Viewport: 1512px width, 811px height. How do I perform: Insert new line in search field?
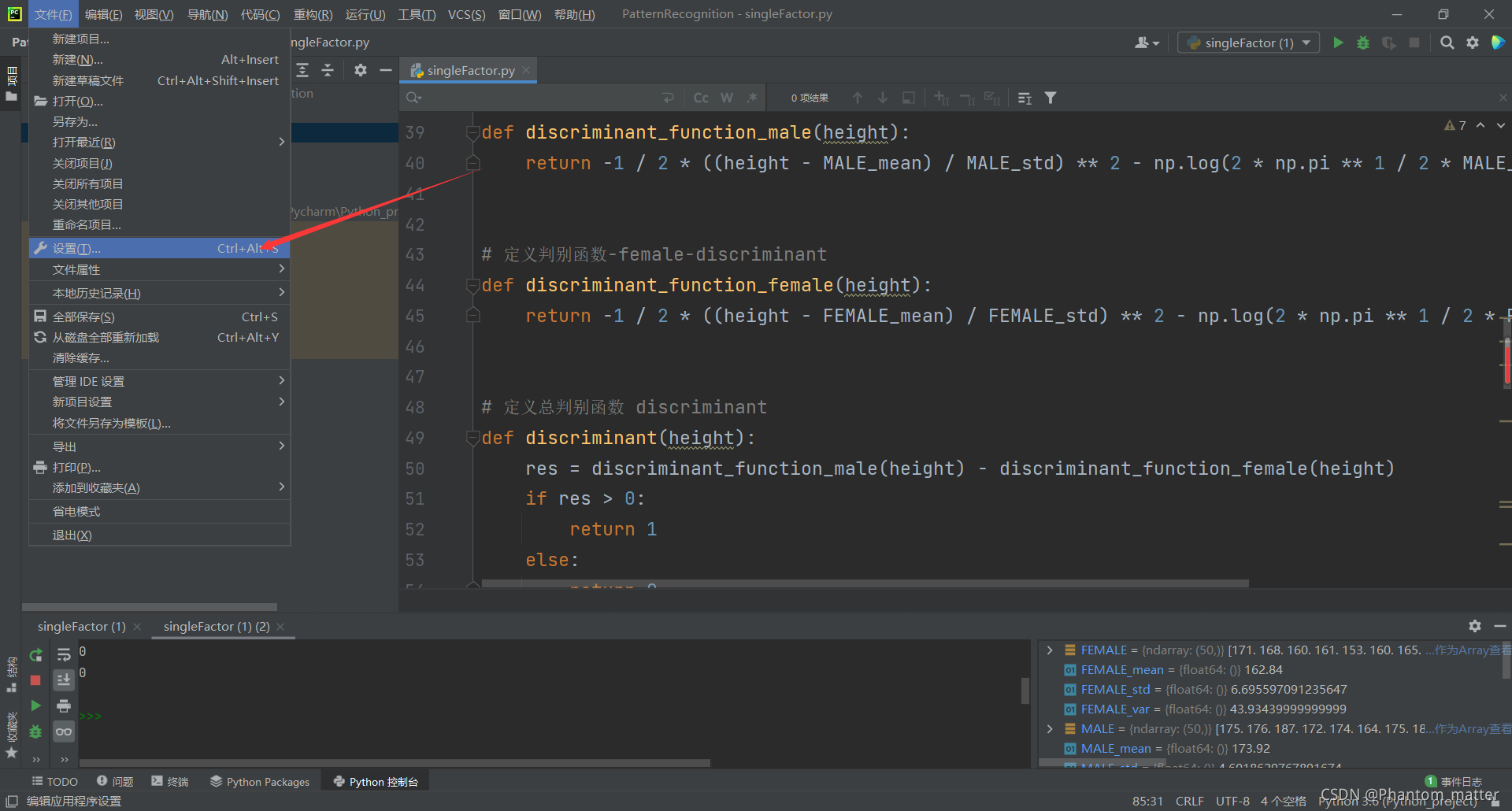pyautogui.click(x=668, y=98)
